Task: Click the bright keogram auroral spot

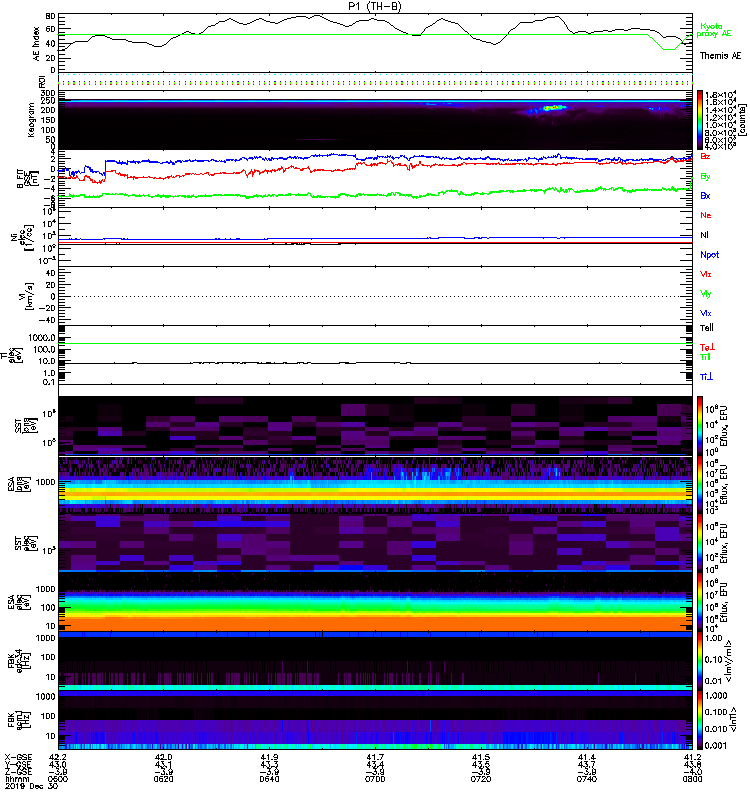Action: point(553,108)
